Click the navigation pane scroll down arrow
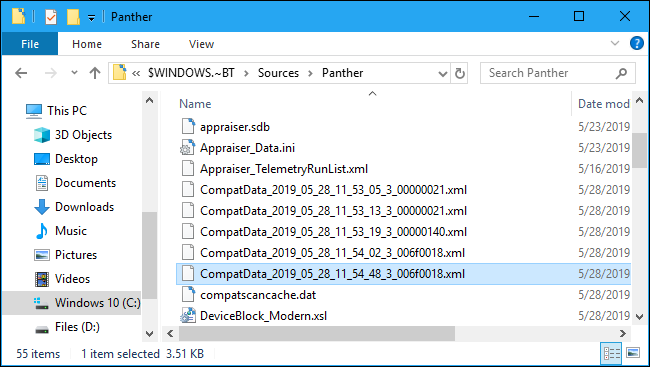Viewport: 650px width, 367px height. click(150, 333)
